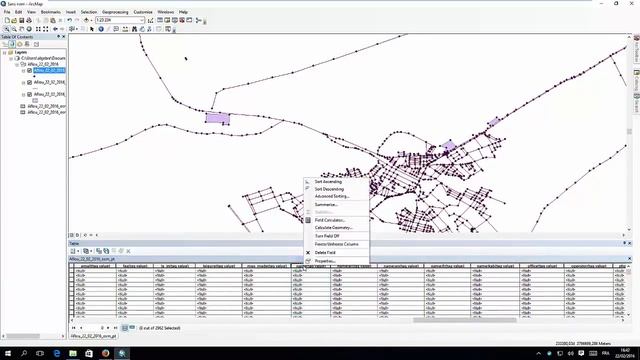
Task: Toggle the third Aflou layer checkbox
Action: [29, 94]
